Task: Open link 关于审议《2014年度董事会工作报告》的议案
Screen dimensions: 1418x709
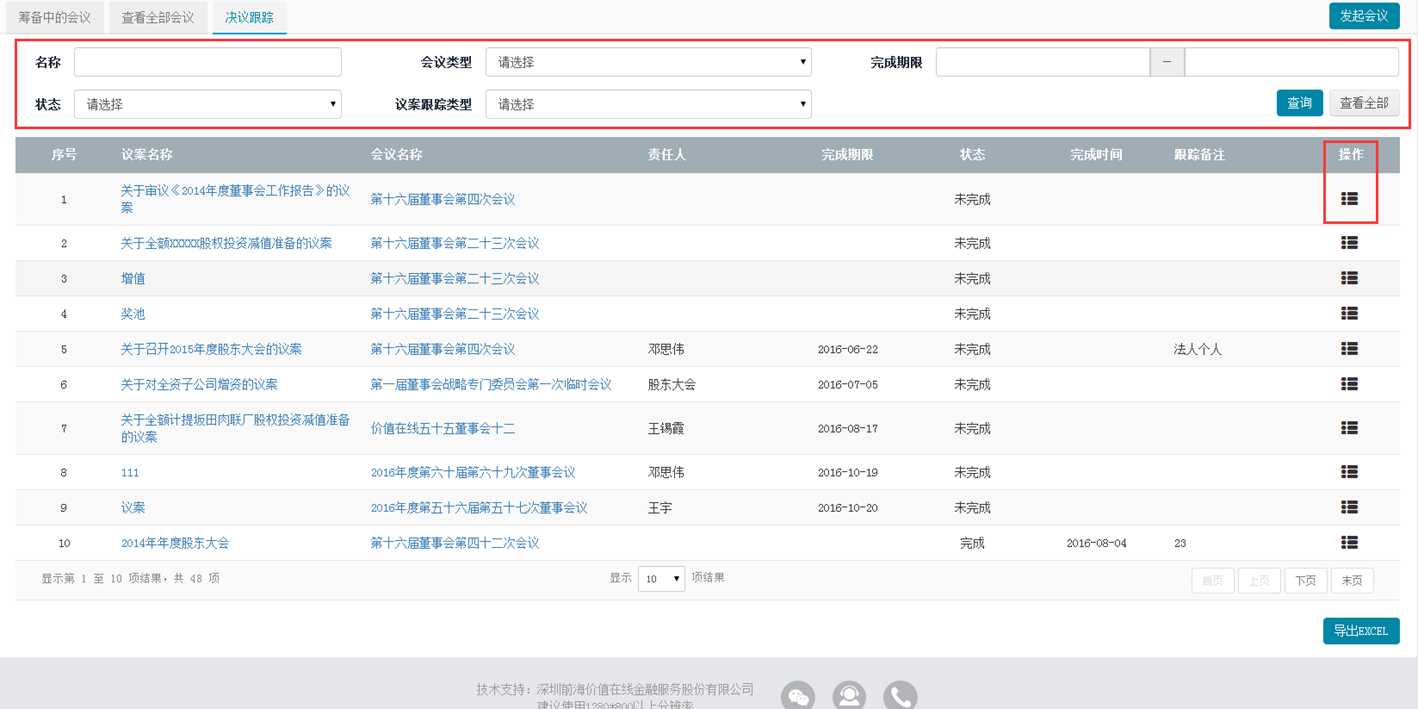Action: (235, 199)
